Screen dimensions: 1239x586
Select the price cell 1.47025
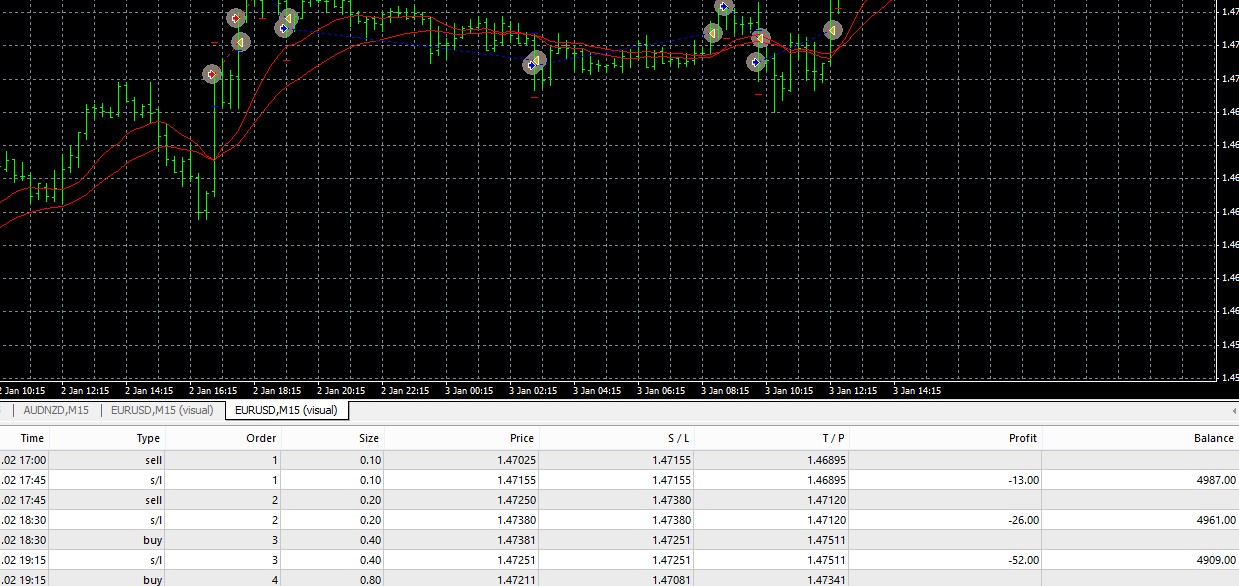[x=515, y=460]
